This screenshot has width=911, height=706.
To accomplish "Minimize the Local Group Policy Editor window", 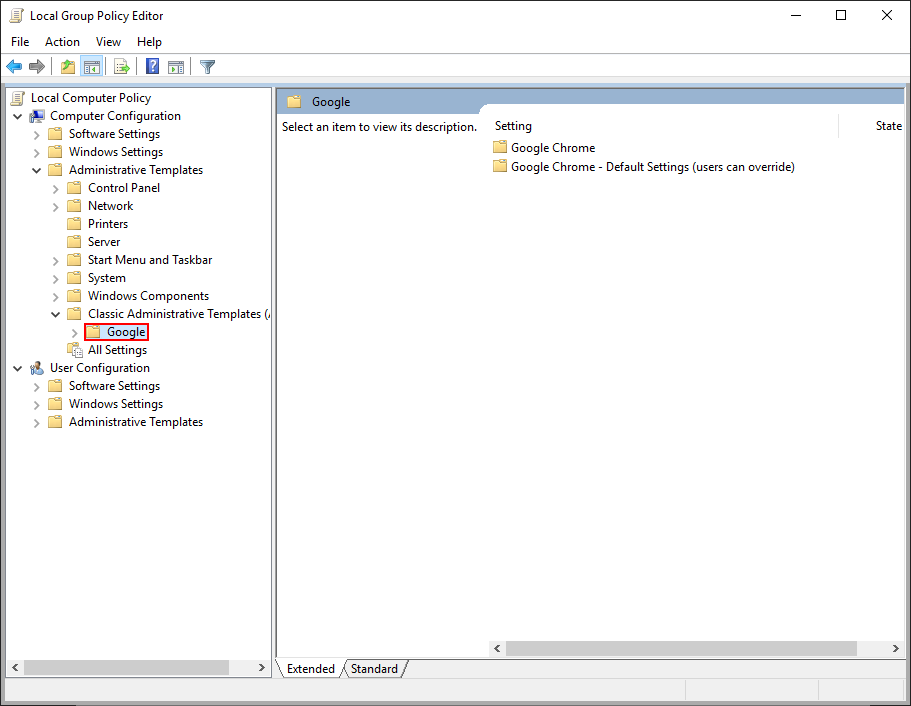I will (x=796, y=16).
